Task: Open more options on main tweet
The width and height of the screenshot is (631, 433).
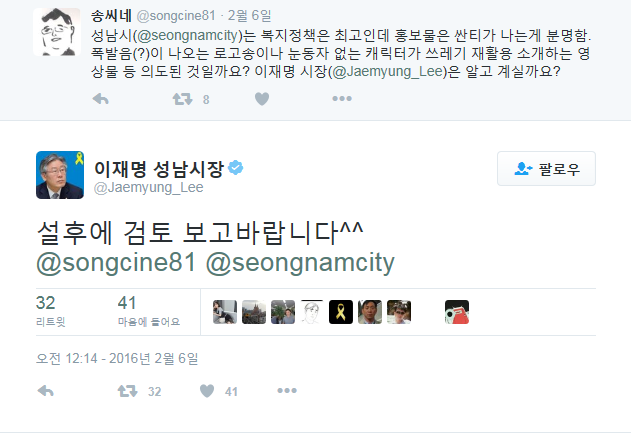Action: (287, 391)
